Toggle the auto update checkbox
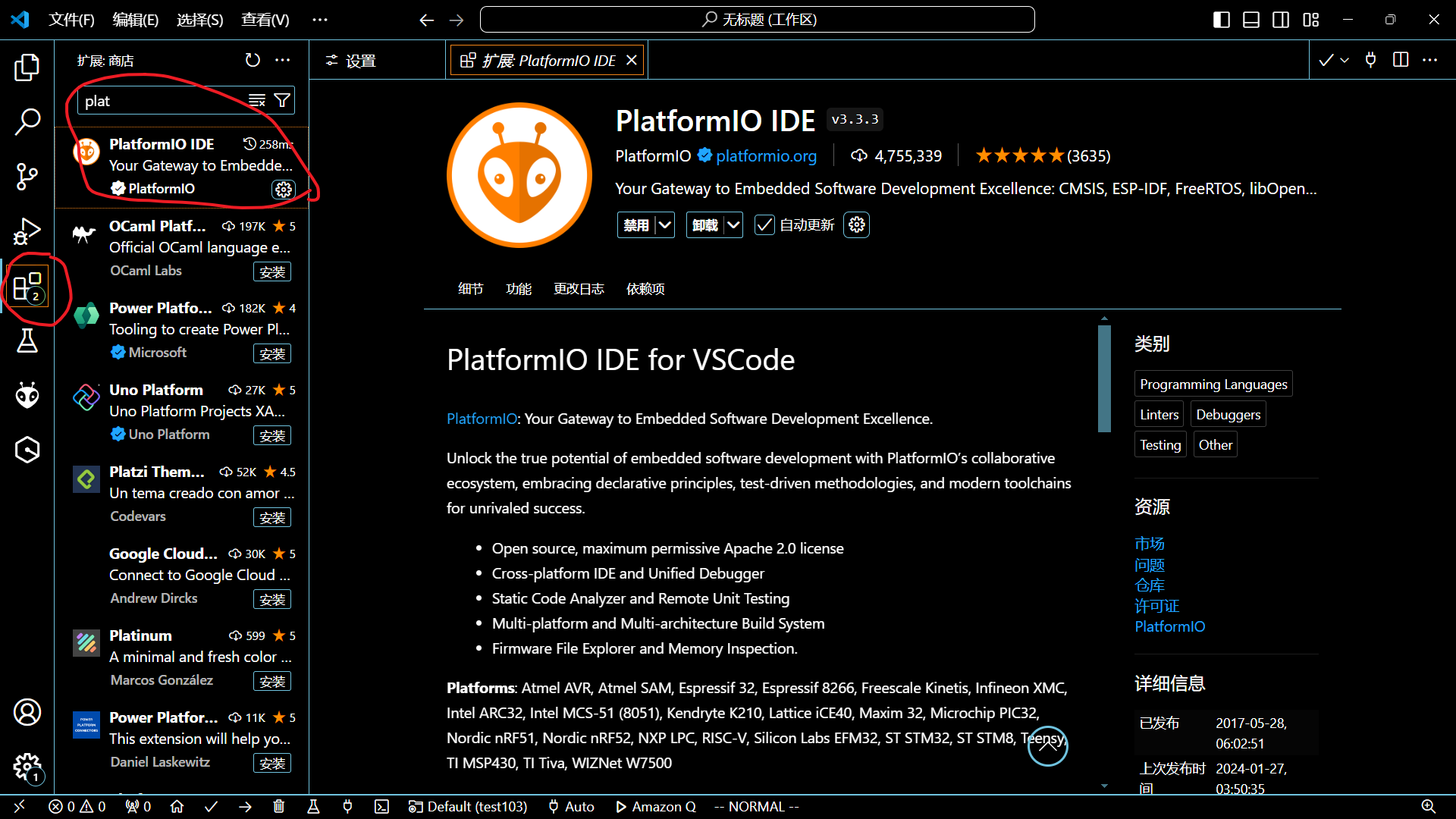Screen dimensions: 1456x819 tap(764, 225)
